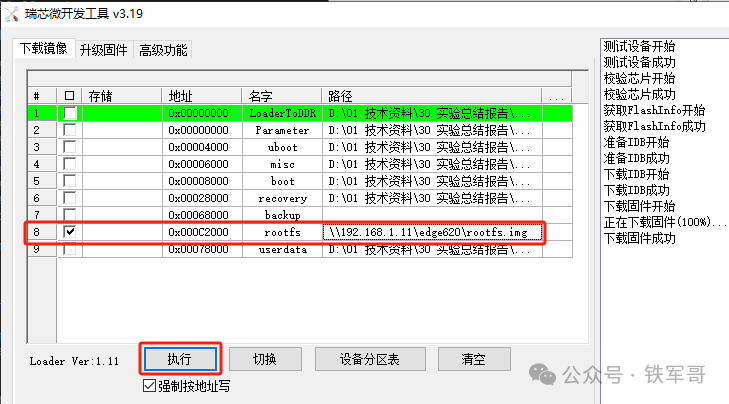Click the rootfs.img path field
The width and height of the screenshot is (729, 404).
(x=434, y=232)
